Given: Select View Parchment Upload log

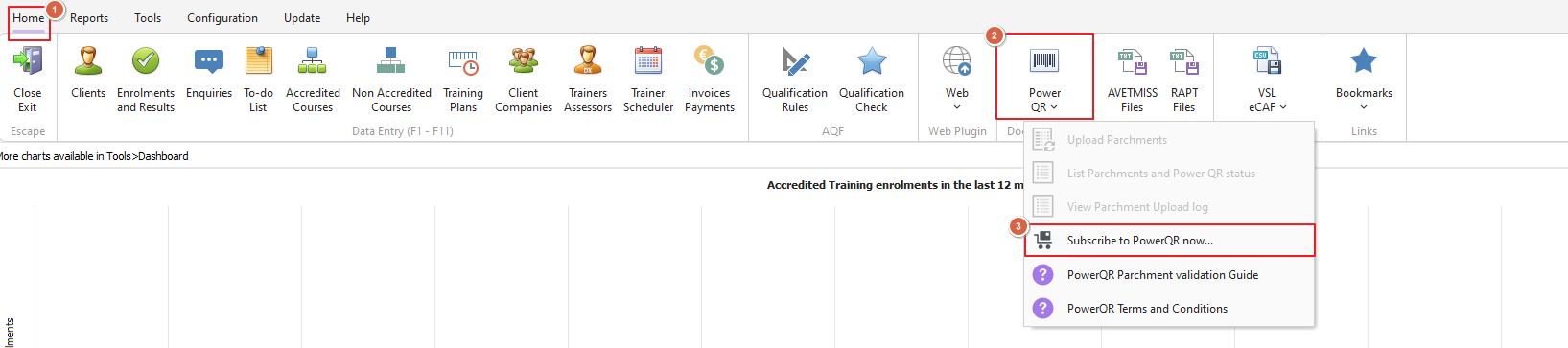Looking at the screenshot, I should tap(1170, 207).
